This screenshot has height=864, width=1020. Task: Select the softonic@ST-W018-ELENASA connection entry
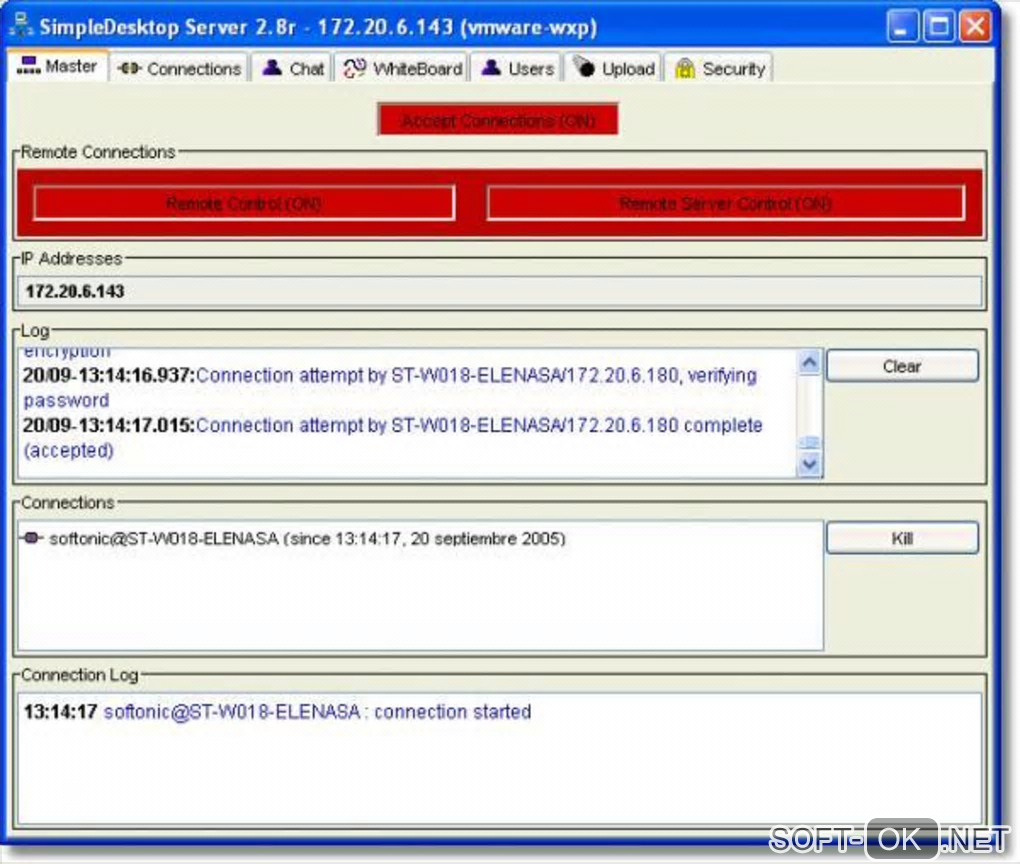(x=307, y=539)
